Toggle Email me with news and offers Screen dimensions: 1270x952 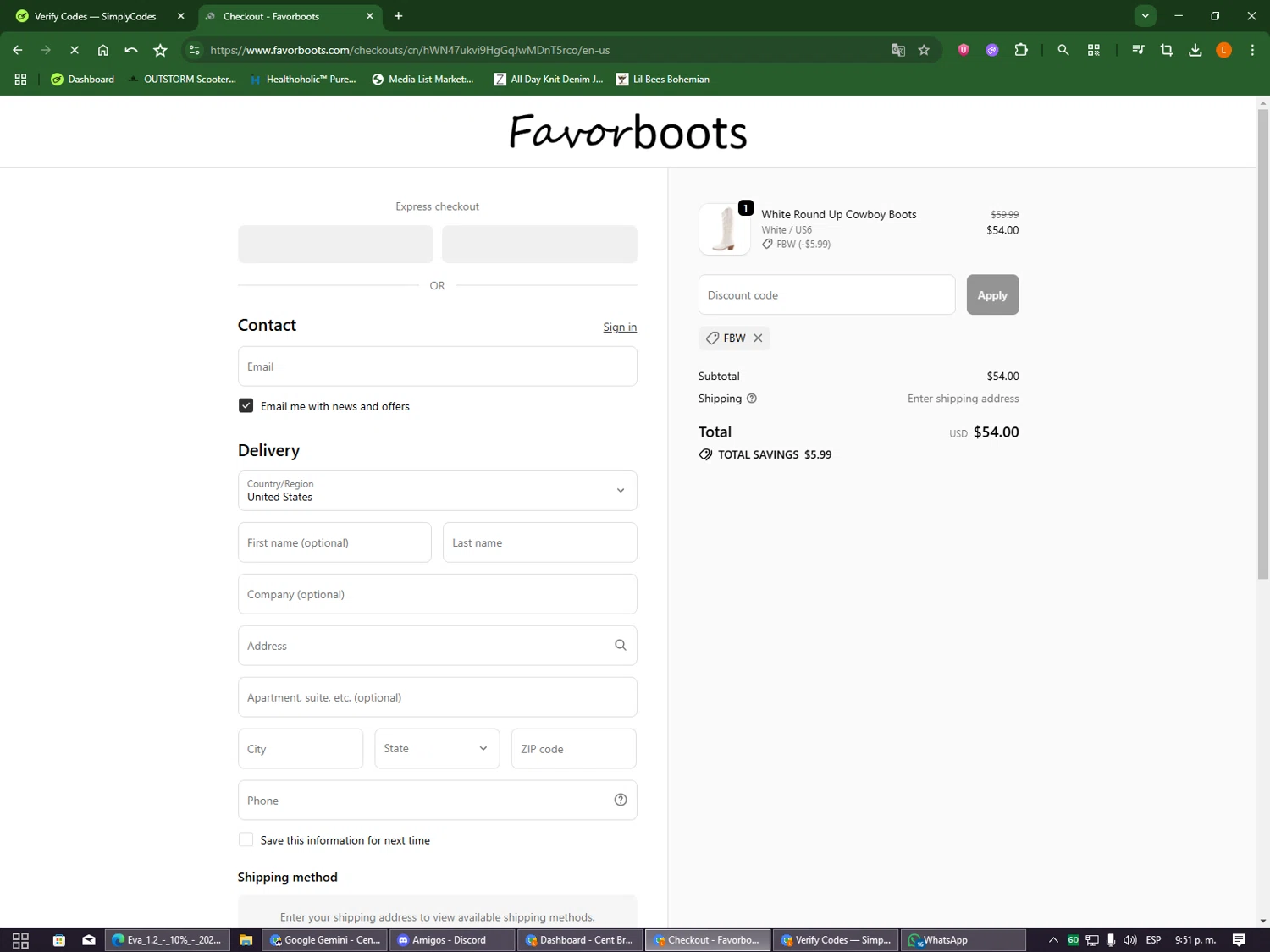[x=246, y=405]
